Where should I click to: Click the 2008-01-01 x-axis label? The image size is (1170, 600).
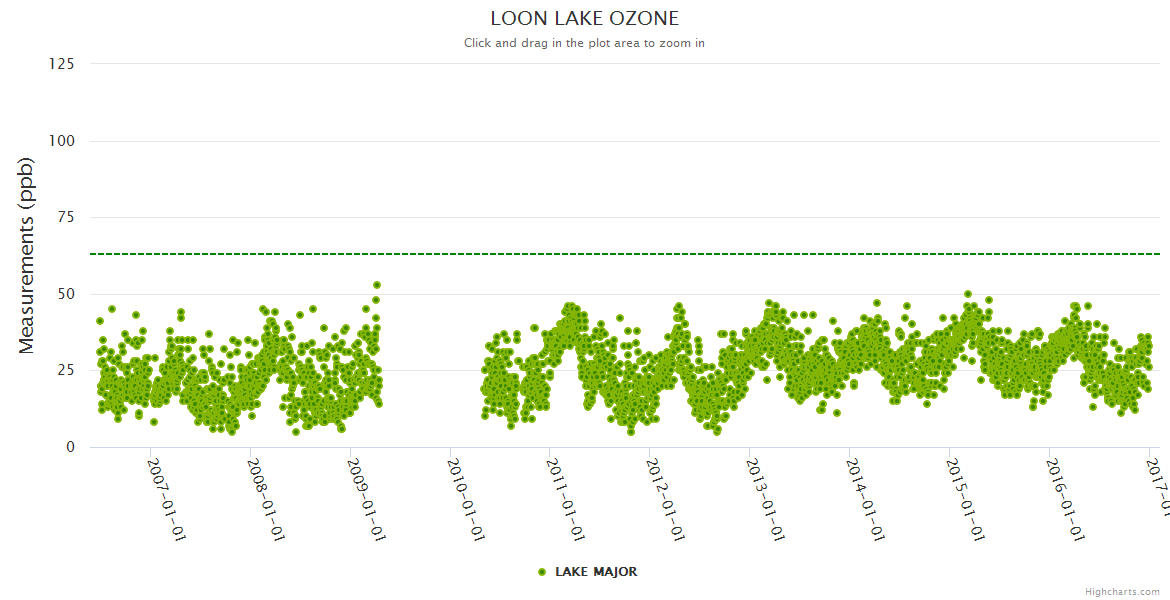tap(267, 498)
